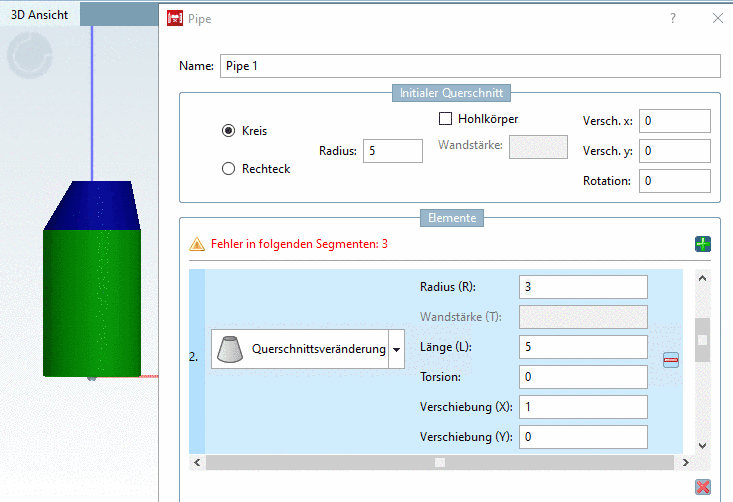This screenshot has height=502, width=733.
Task: Click the horizontal scrollbar right arrow
Action: tap(685, 462)
